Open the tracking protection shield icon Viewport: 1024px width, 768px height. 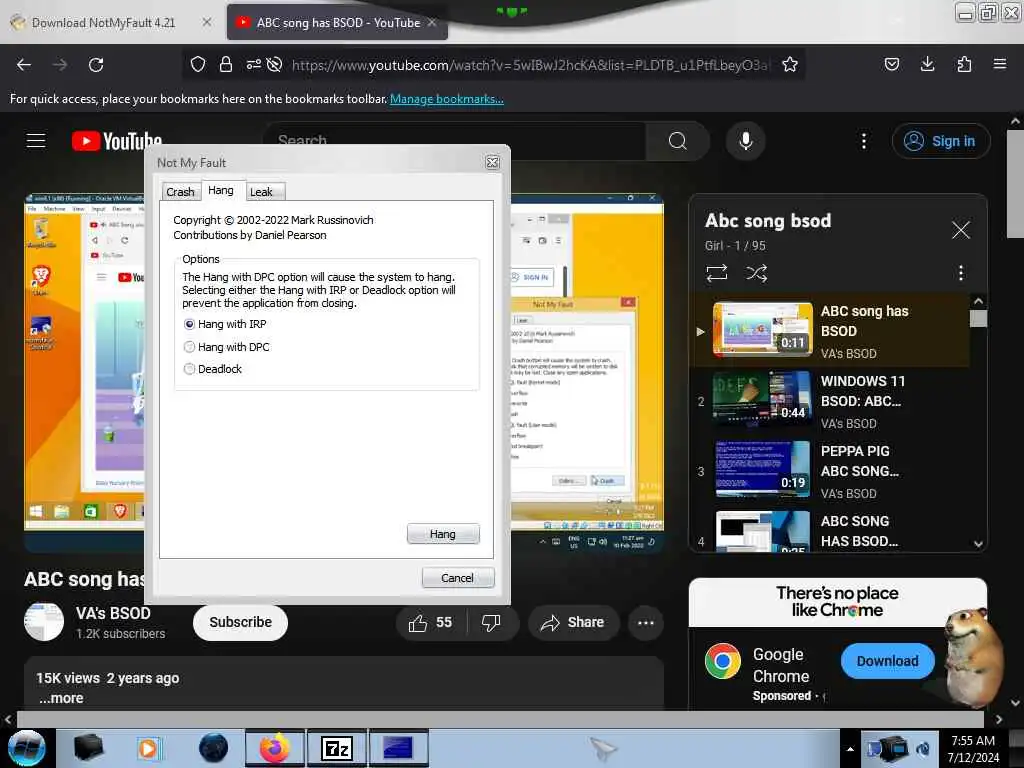click(x=198, y=64)
